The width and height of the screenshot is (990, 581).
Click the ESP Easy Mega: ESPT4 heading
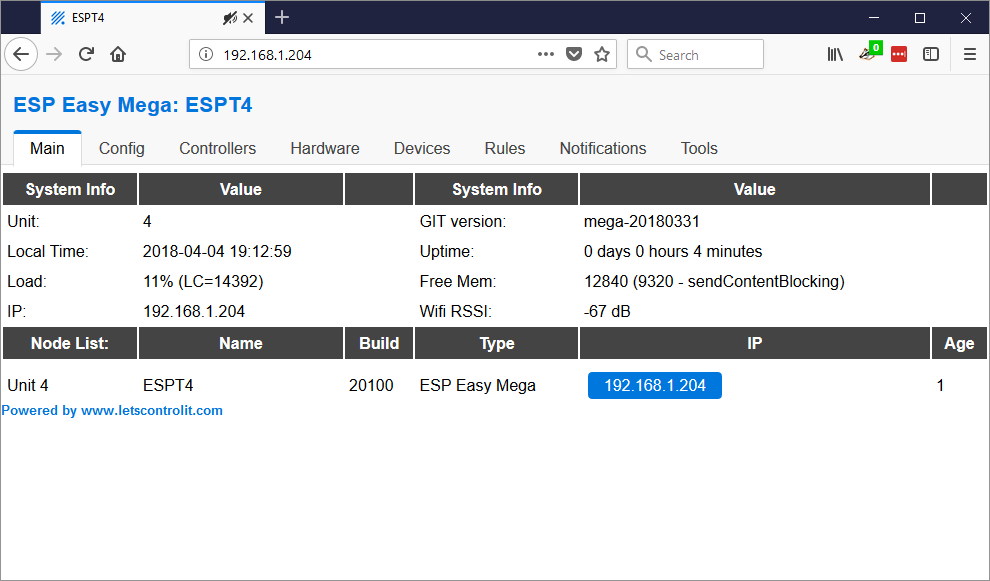coord(133,105)
